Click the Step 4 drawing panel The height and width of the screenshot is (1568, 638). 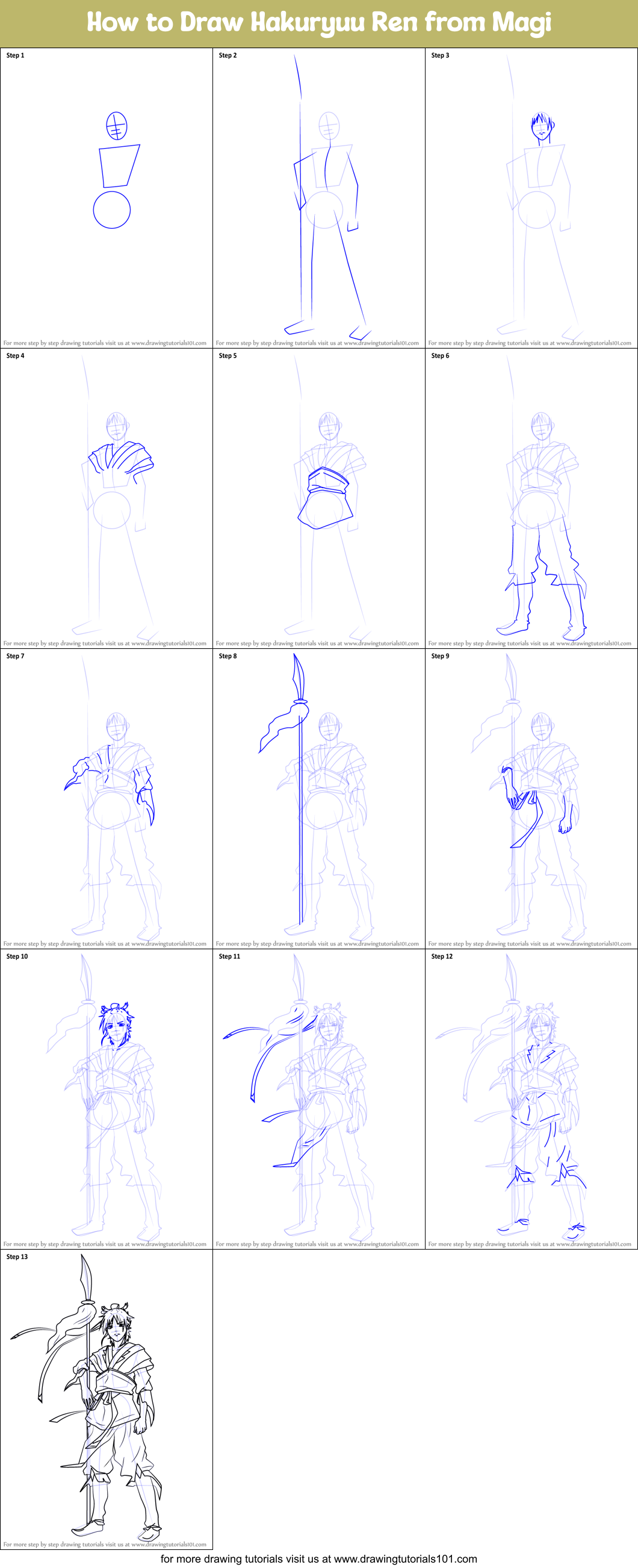pos(107,498)
